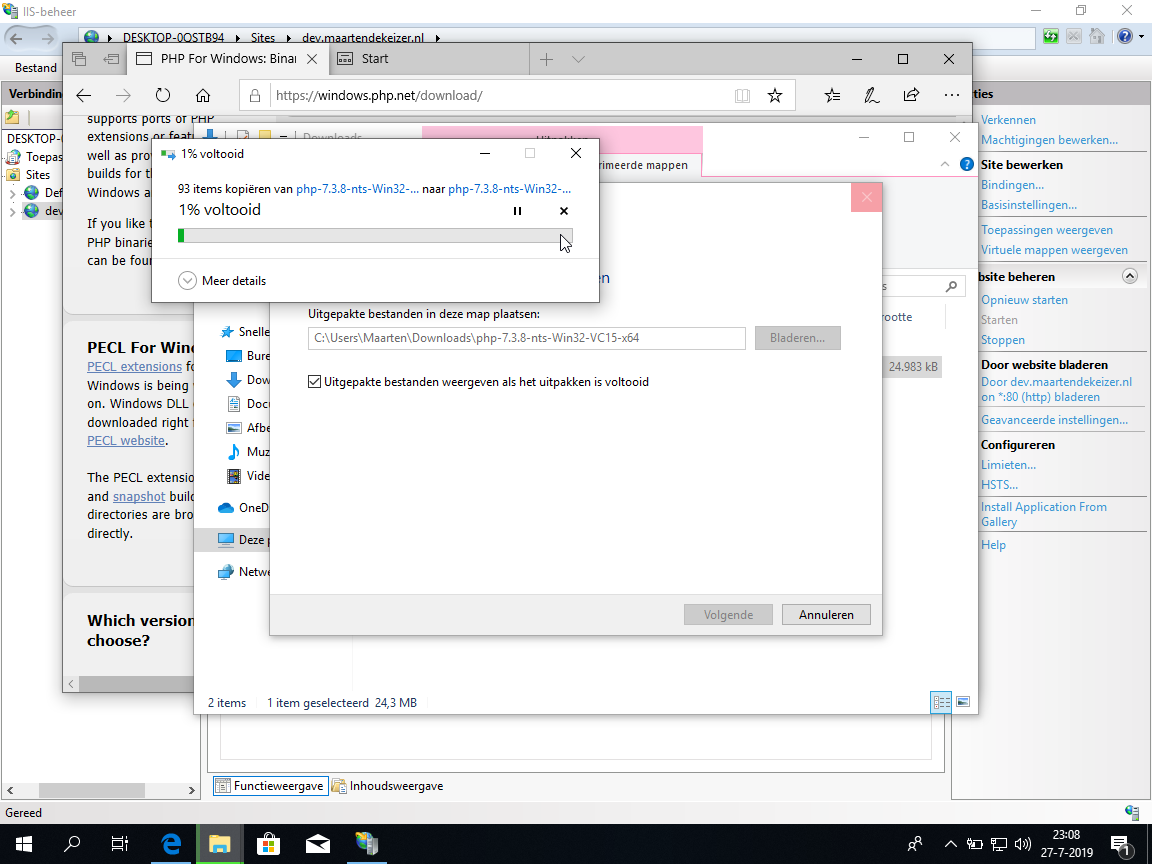Viewport: 1152px width, 864px height.
Task: Go to Edge's home page
Action: click(203, 96)
